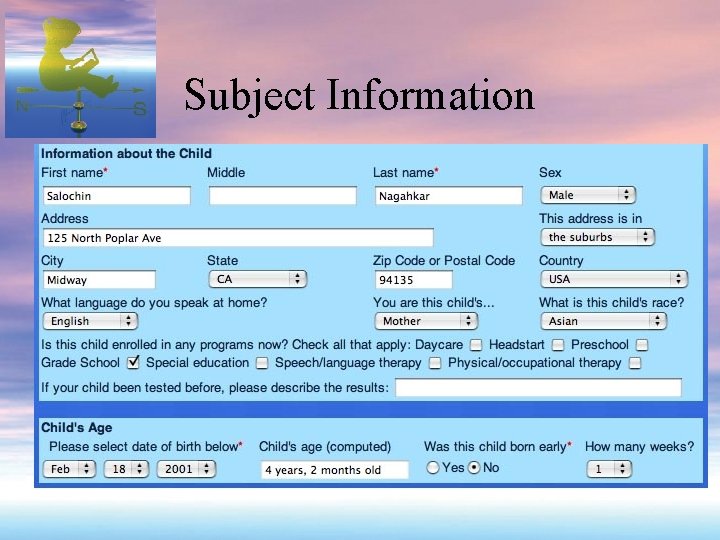Image resolution: width=720 pixels, height=540 pixels.
Task: Open the Sex dropdown set to Male
Action: (x=588, y=195)
